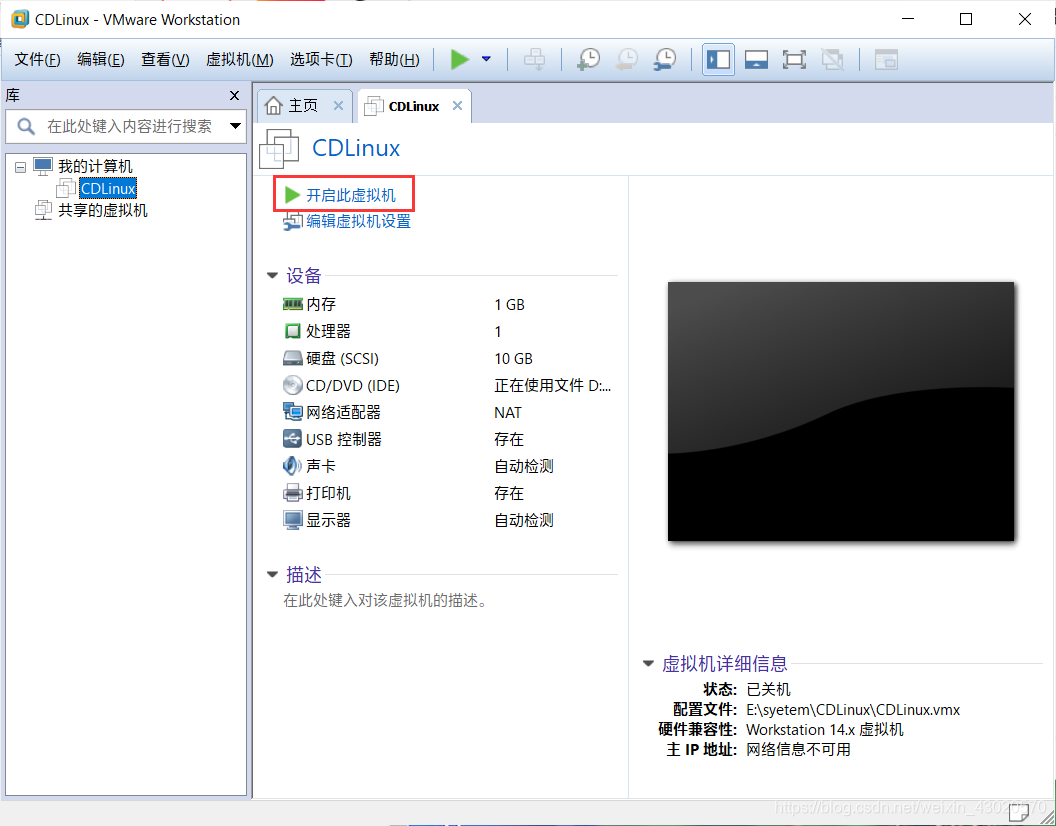Toggle Unity mode in the toolbar

[832, 59]
